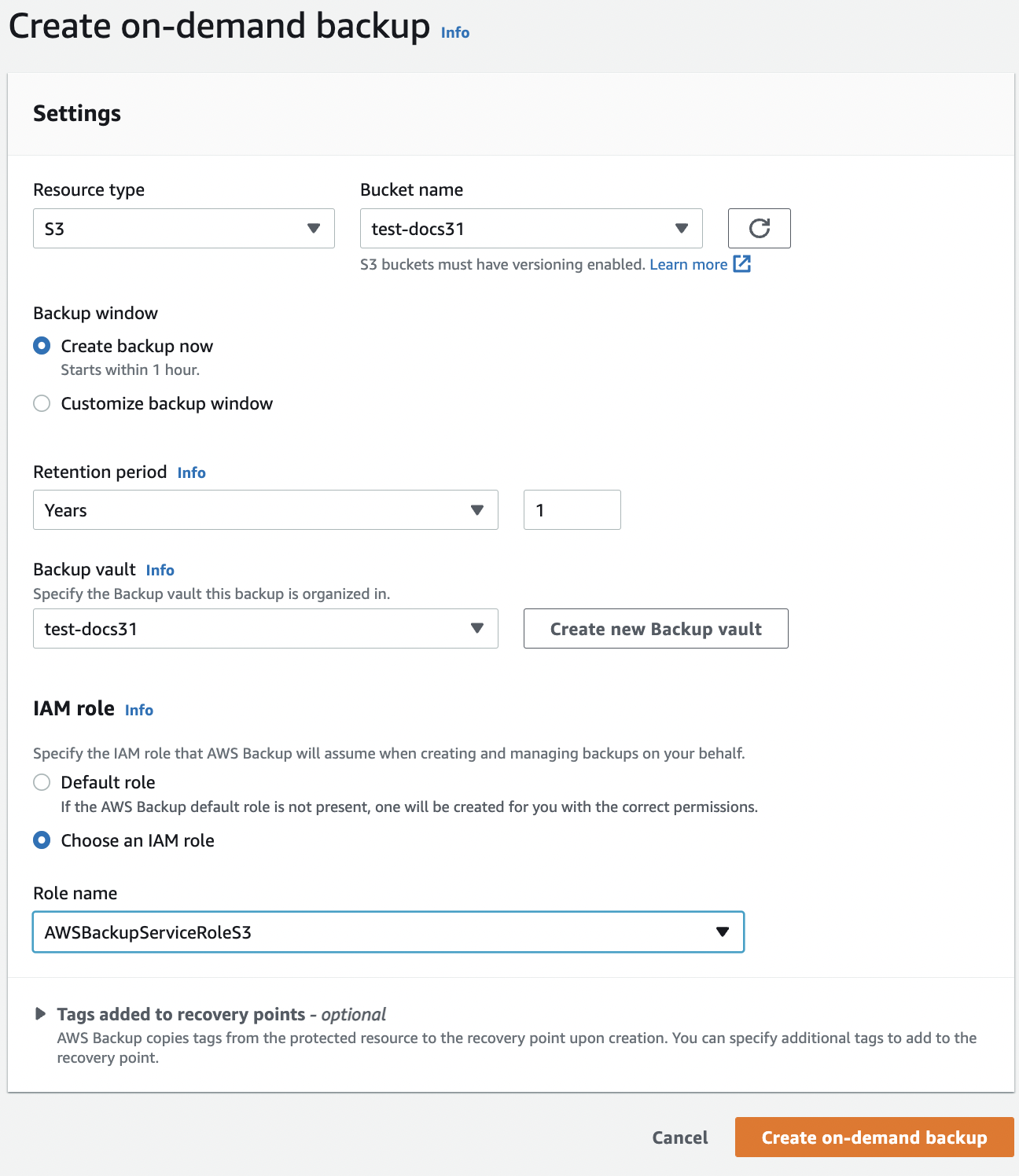Click Create on-demand backup button
Viewport: 1019px width, 1176px height.
pyautogui.click(x=874, y=1137)
